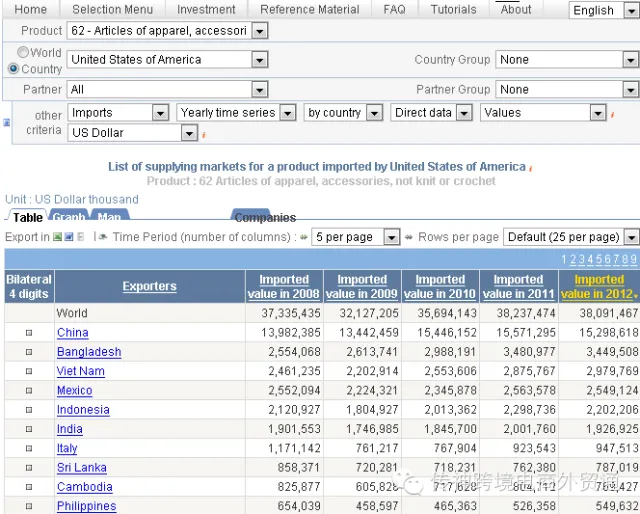The height and width of the screenshot is (514, 640).
Task: Expand Sri Lanka bilateral 4 digits box
Action: [x=29, y=467]
